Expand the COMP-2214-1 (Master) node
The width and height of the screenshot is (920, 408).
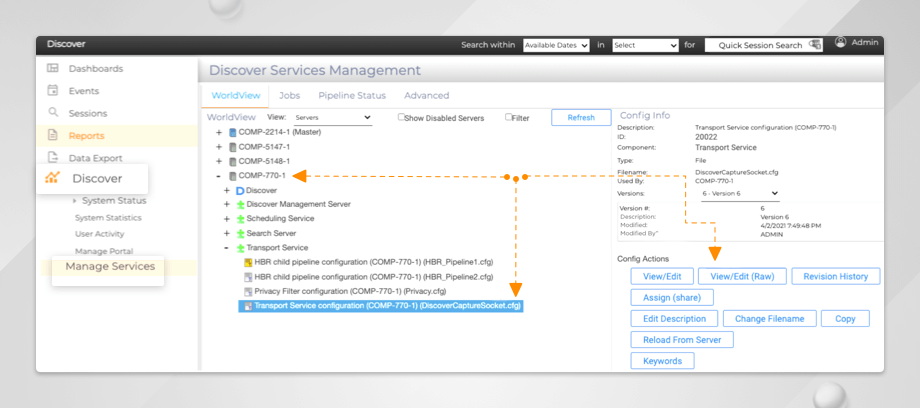tap(219, 132)
